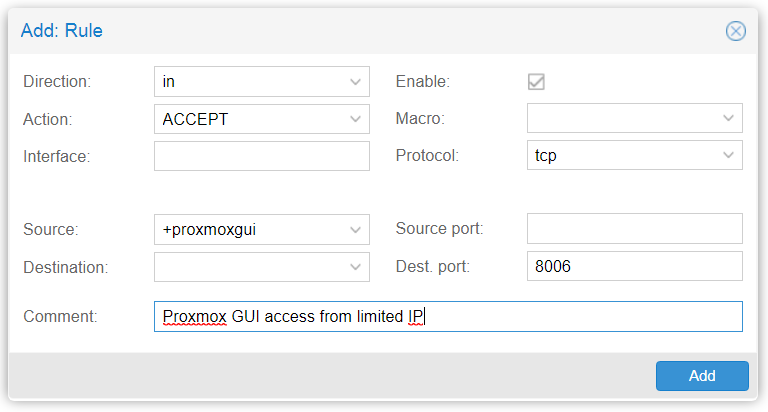Open the Macro dropdown arrow

(x=728, y=118)
